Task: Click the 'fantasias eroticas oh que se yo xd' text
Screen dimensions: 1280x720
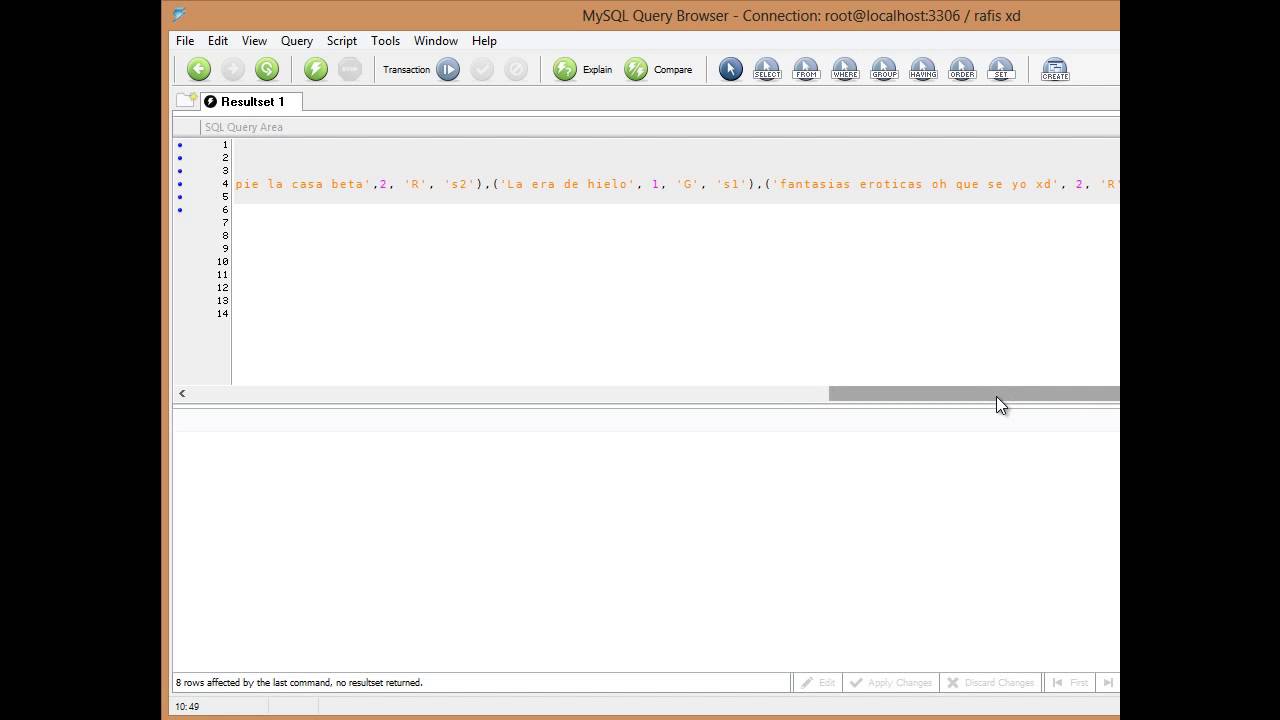Action: [x=917, y=184]
